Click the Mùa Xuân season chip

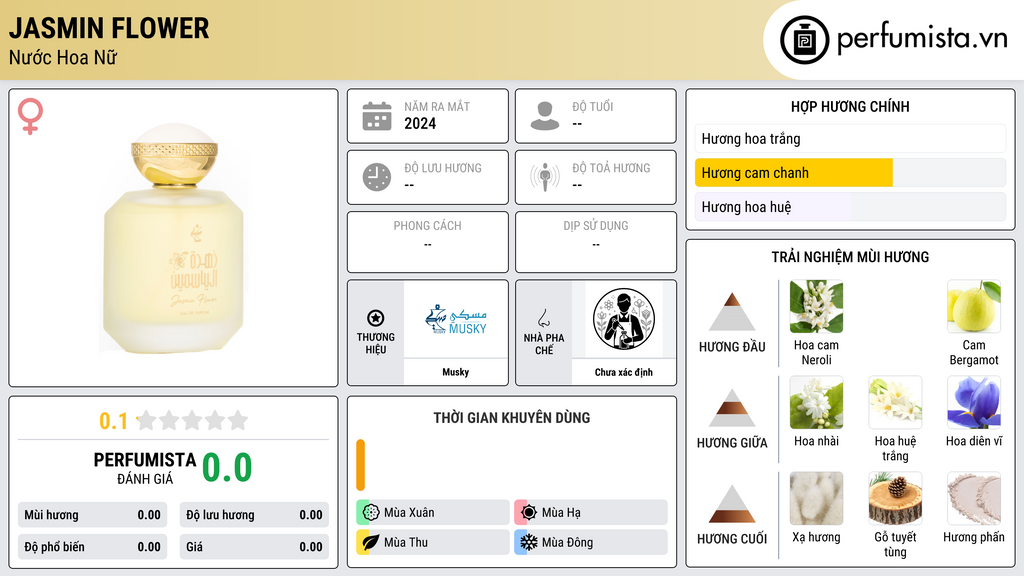[x=433, y=513]
